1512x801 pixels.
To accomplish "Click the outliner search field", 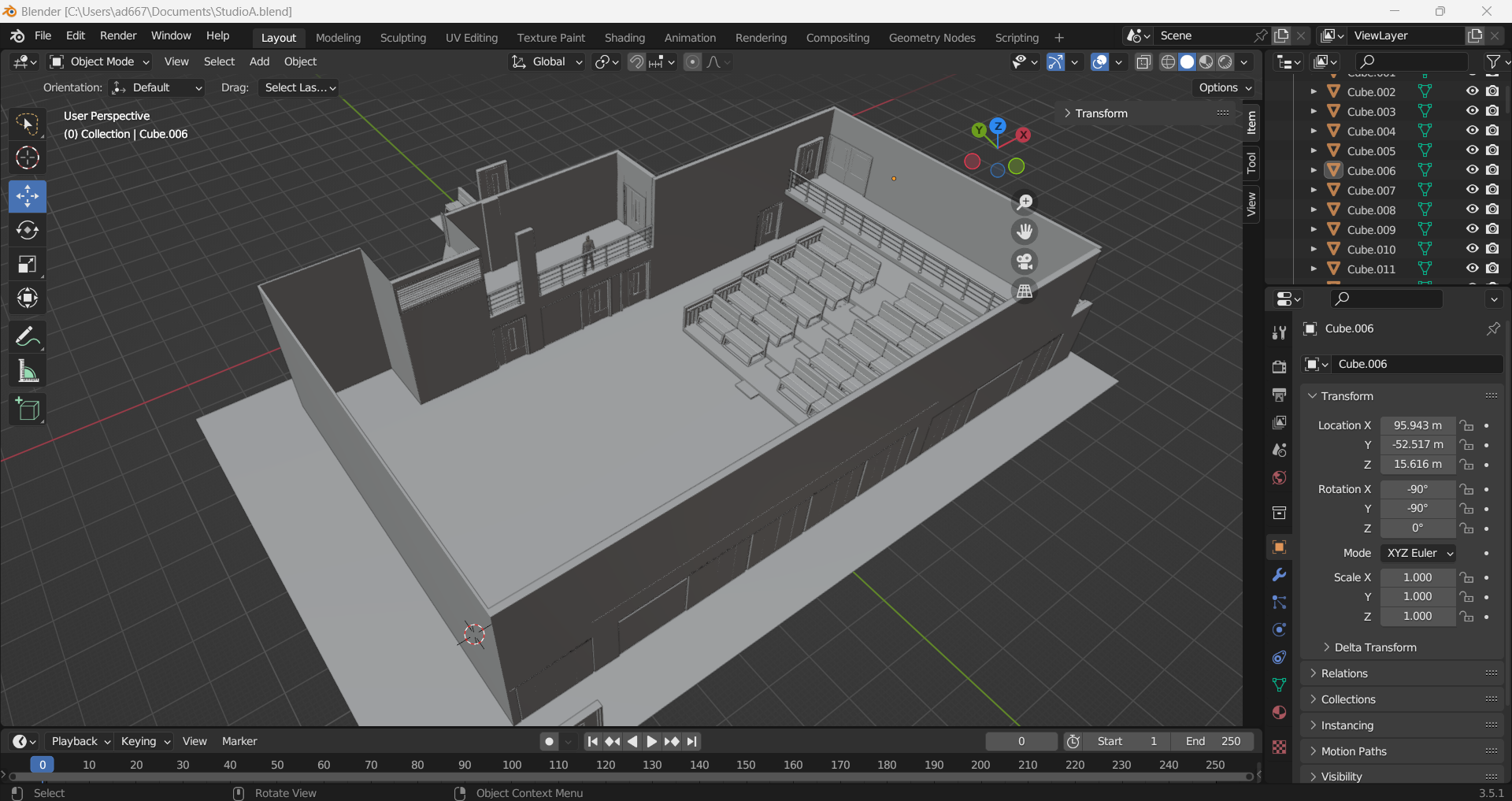I will click(1411, 61).
